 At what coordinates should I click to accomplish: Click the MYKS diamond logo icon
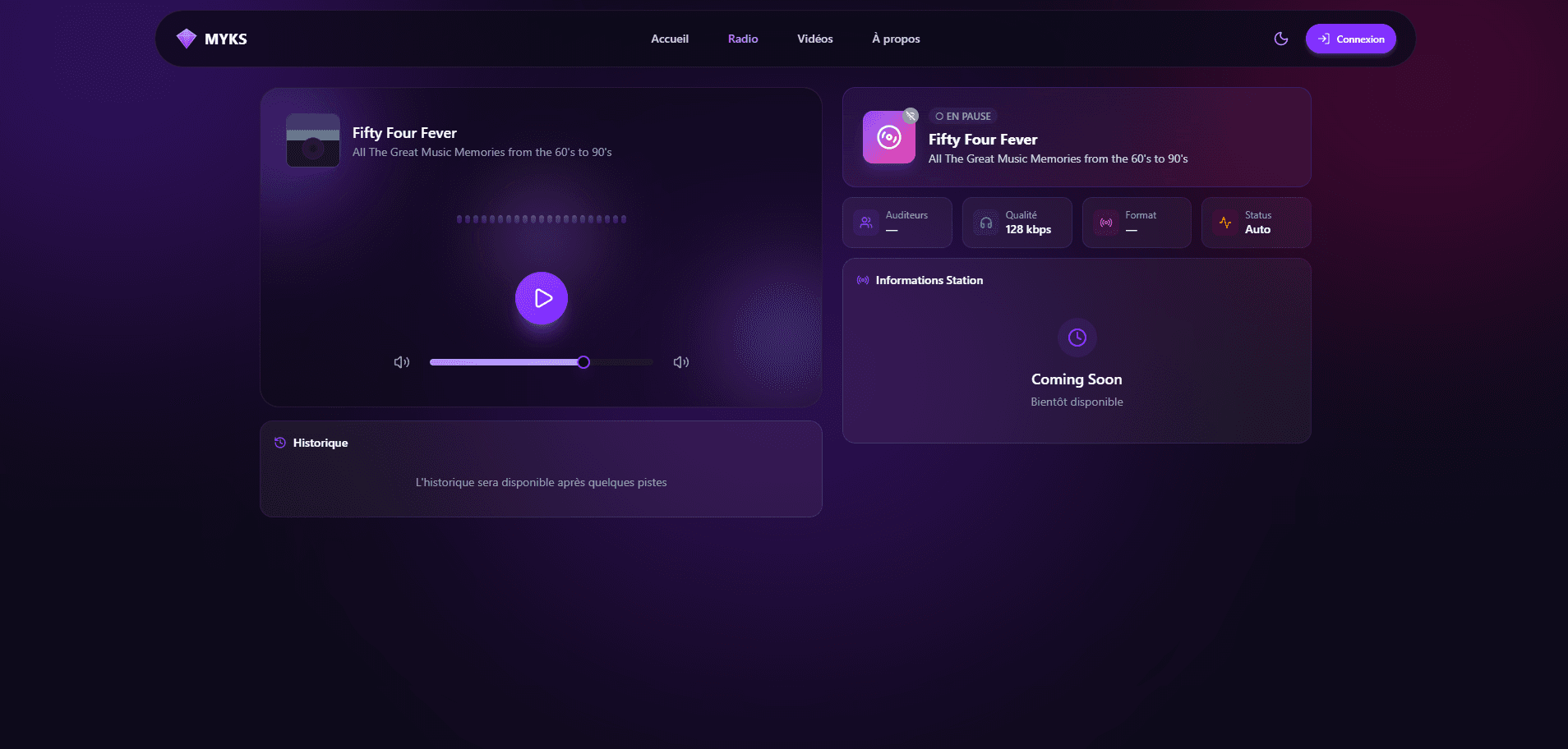tap(187, 39)
